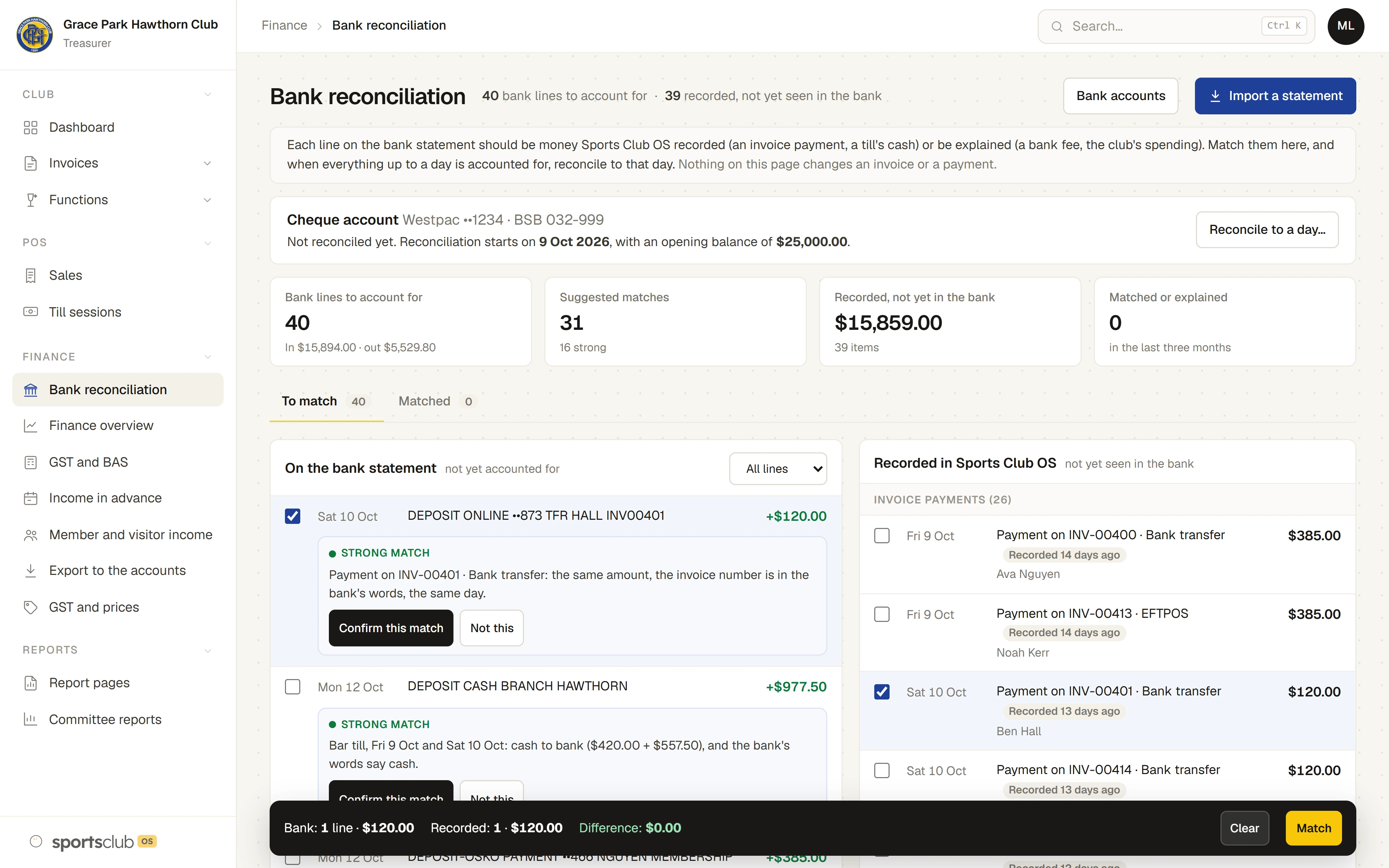Click the yellow Match button
1389x868 pixels.
point(1313,828)
